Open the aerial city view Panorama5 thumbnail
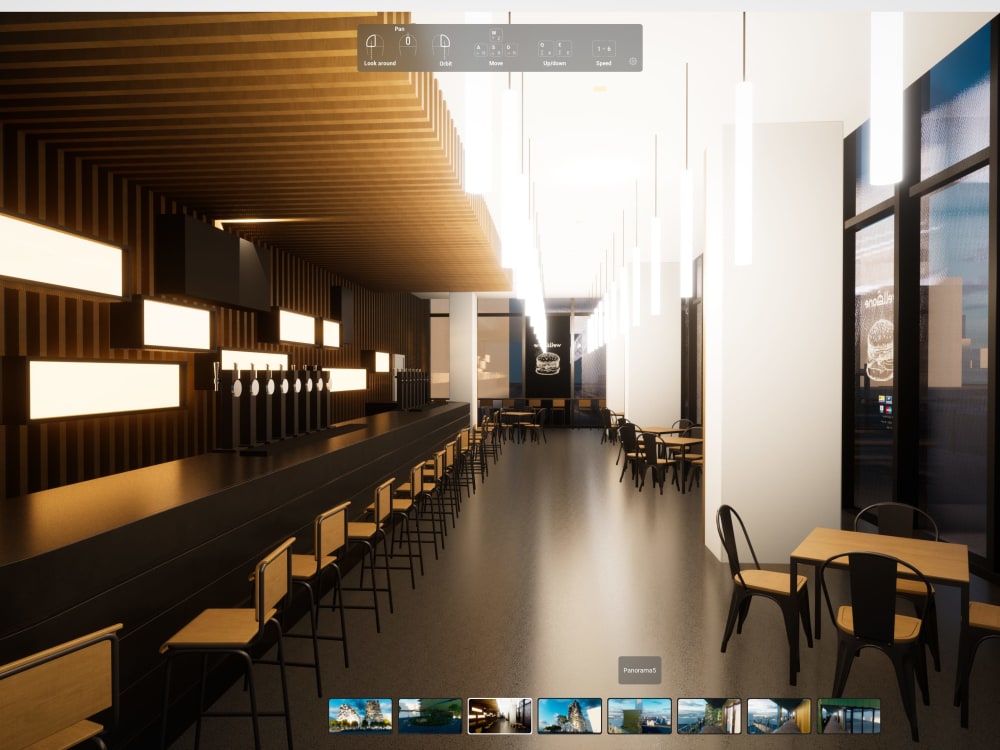 click(640, 716)
